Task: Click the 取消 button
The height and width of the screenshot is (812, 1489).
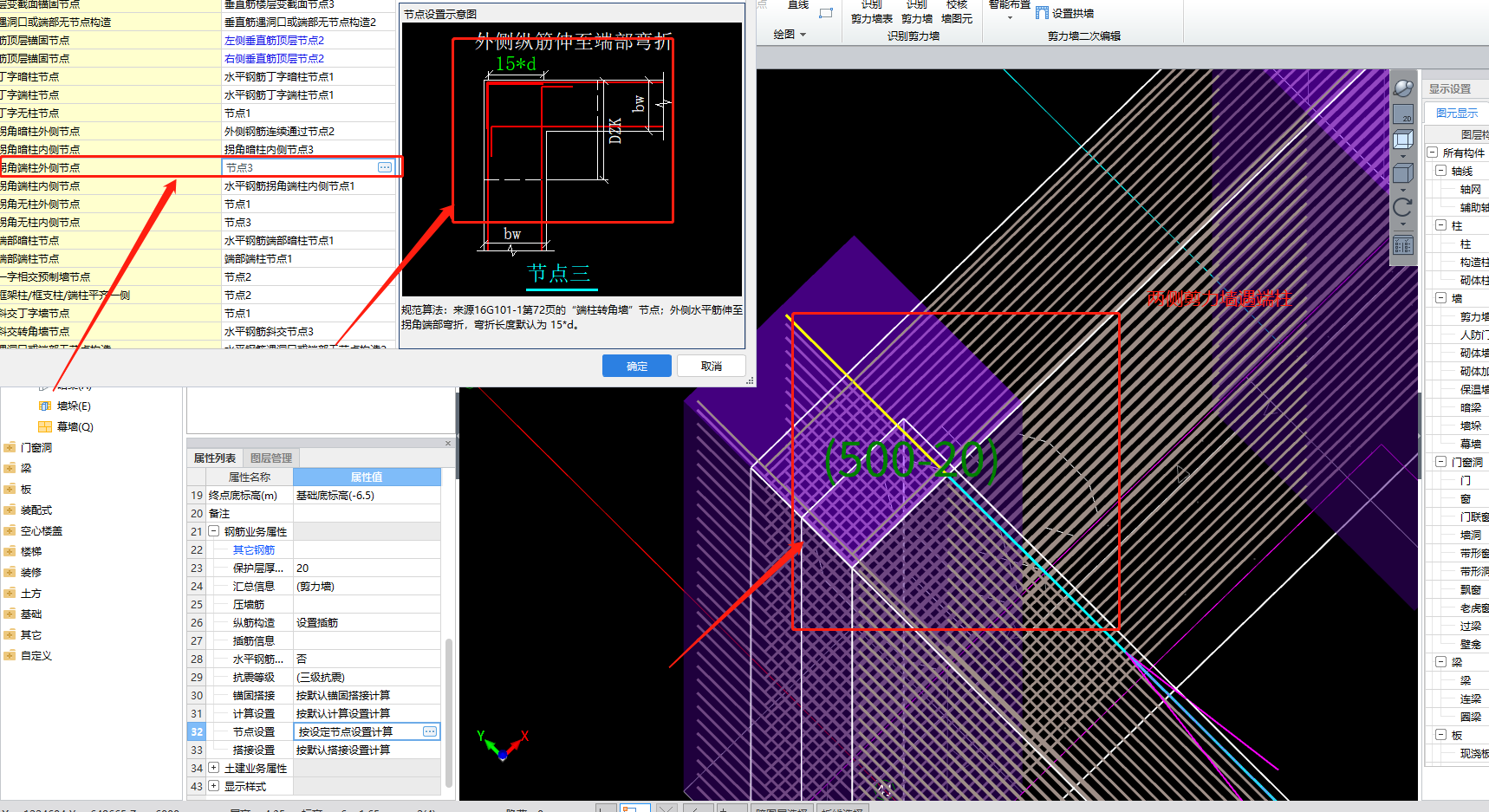Action: pos(712,366)
